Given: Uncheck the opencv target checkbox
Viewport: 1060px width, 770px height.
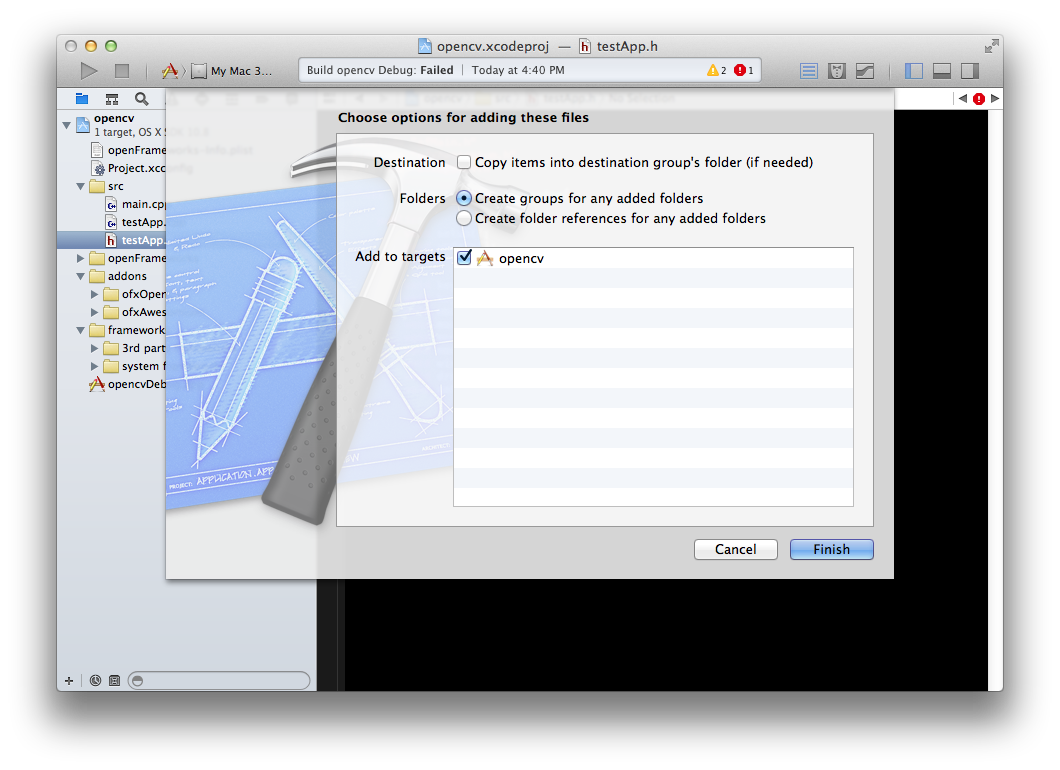Looking at the screenshot, I should point(464,258).
